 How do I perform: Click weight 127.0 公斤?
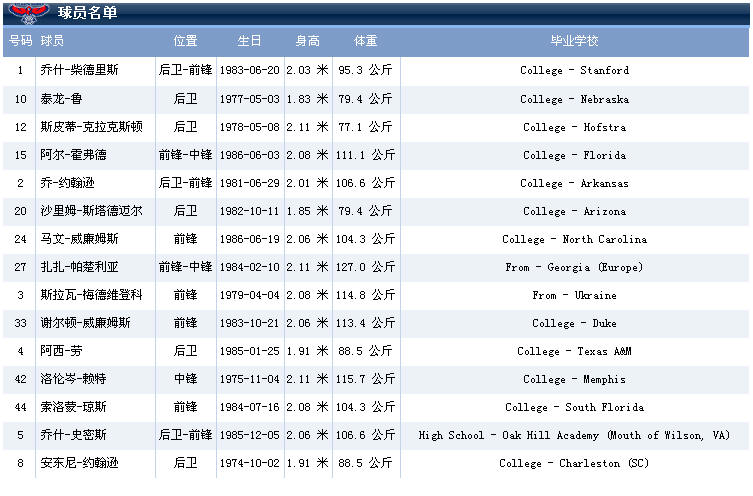365,267
